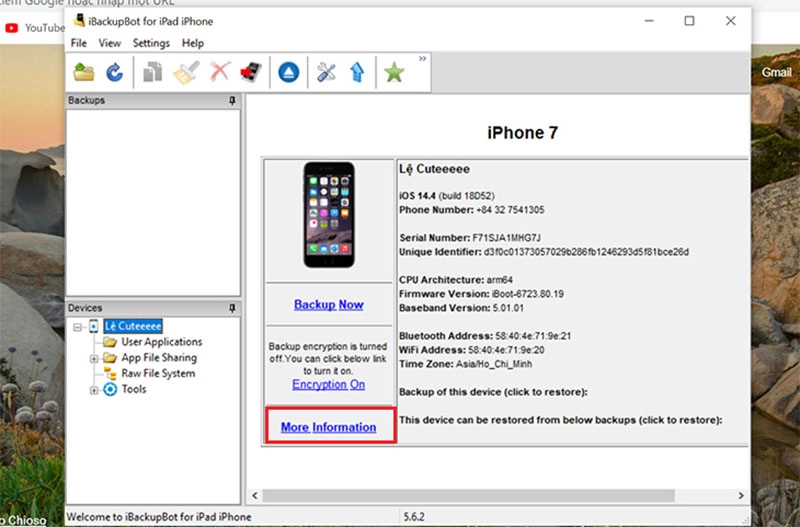Open backup folder toolbar icon
Image resolution: width=800 pixels, height=527 pixels.
click(84, 72)
